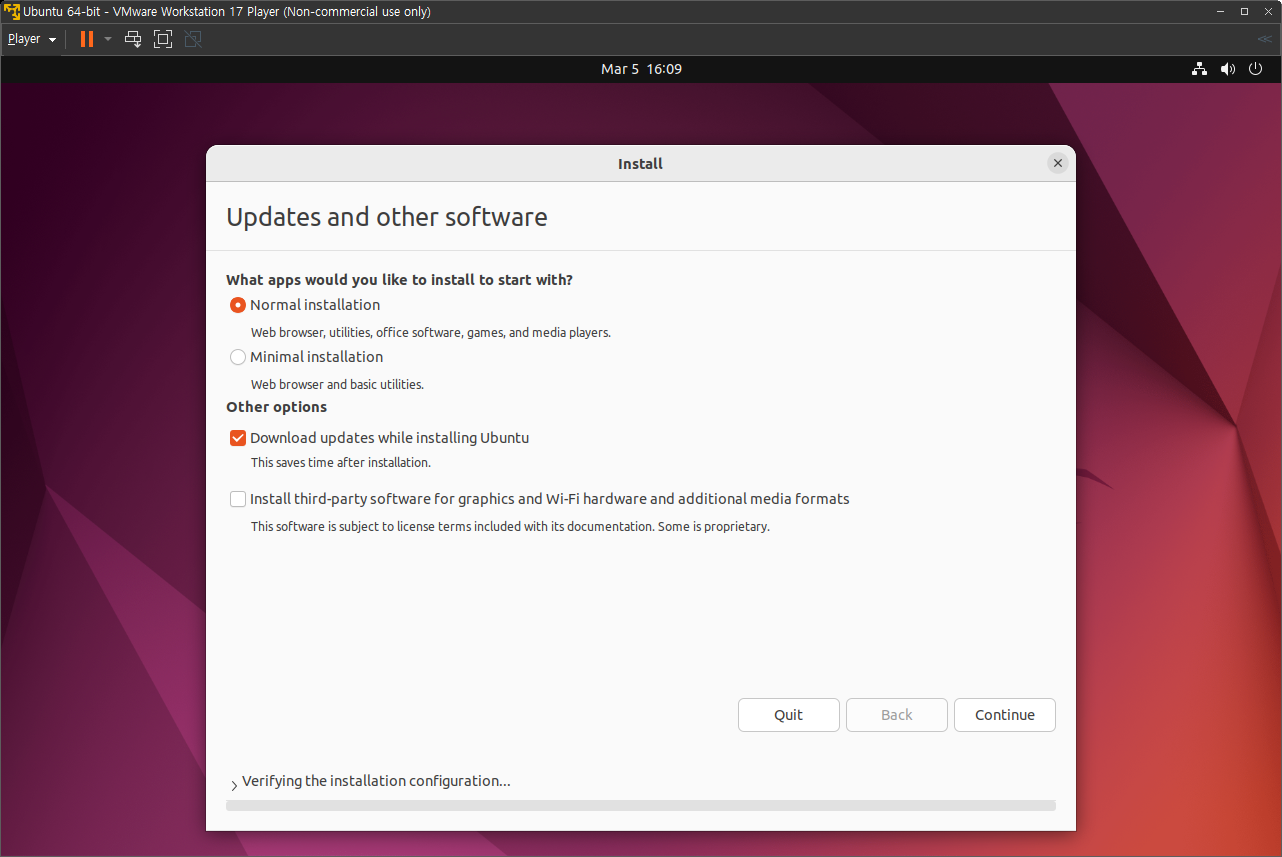The image size is (1282, 857).
Task: Uncheck Download updates while installing Ubuntu
Action: point(238,438)
